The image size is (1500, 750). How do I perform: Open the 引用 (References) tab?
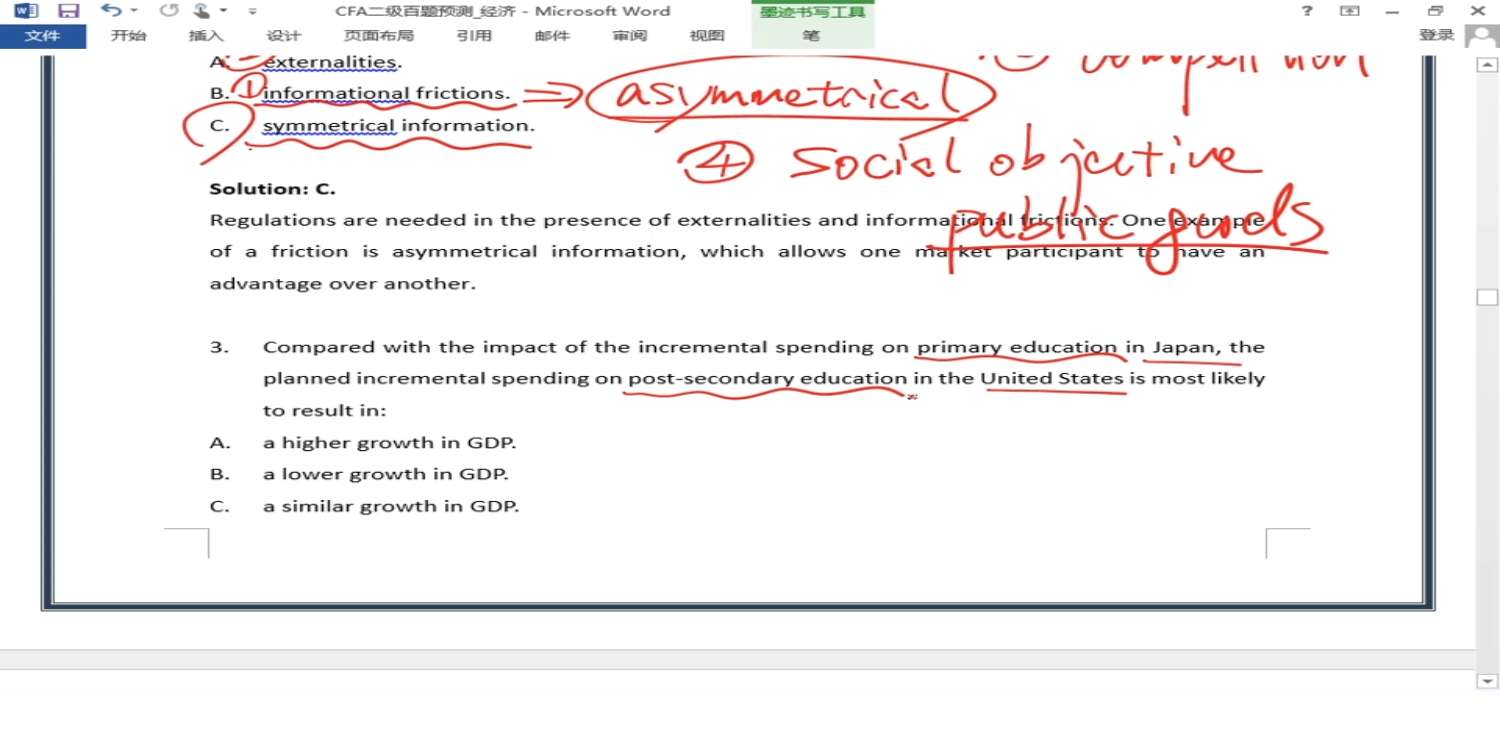474,36
